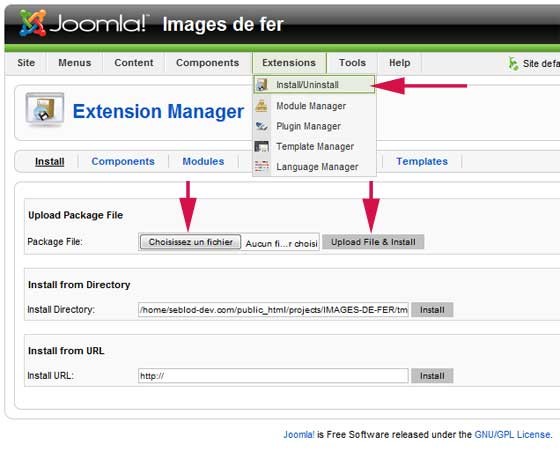This screenshot has height=452, width=560.
Task: Open the Components menu in top bar
Action: pos(208,63)
